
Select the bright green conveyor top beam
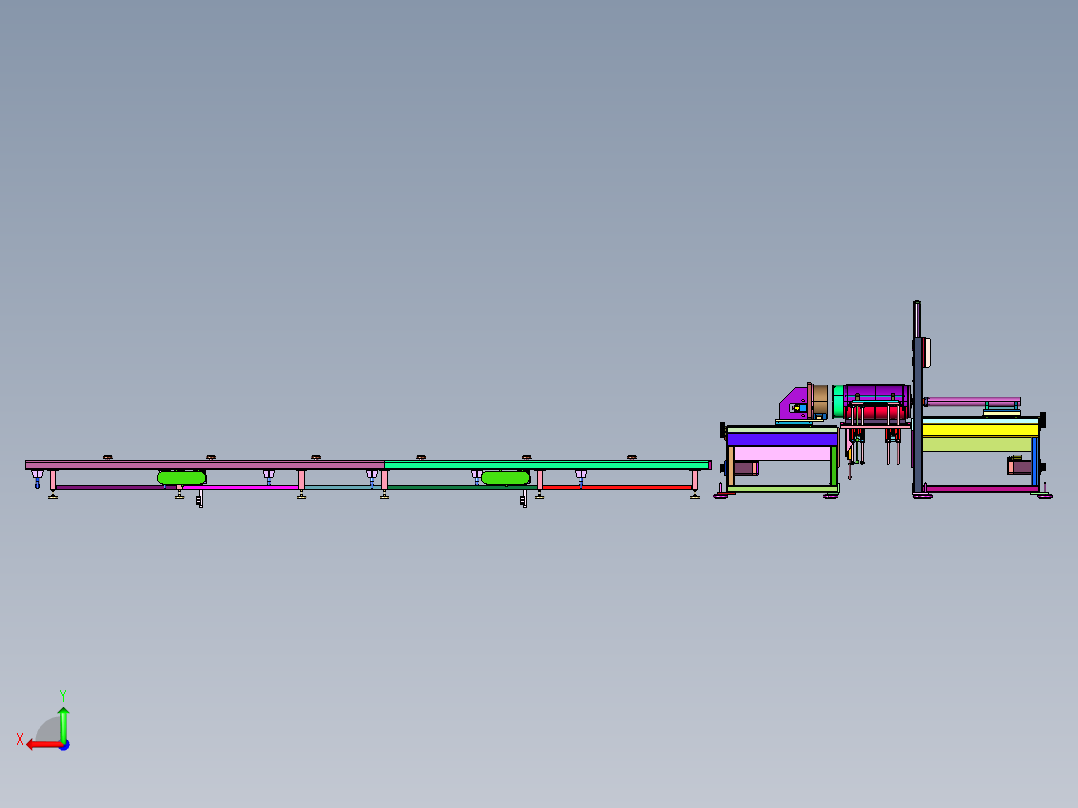point(547,466)
